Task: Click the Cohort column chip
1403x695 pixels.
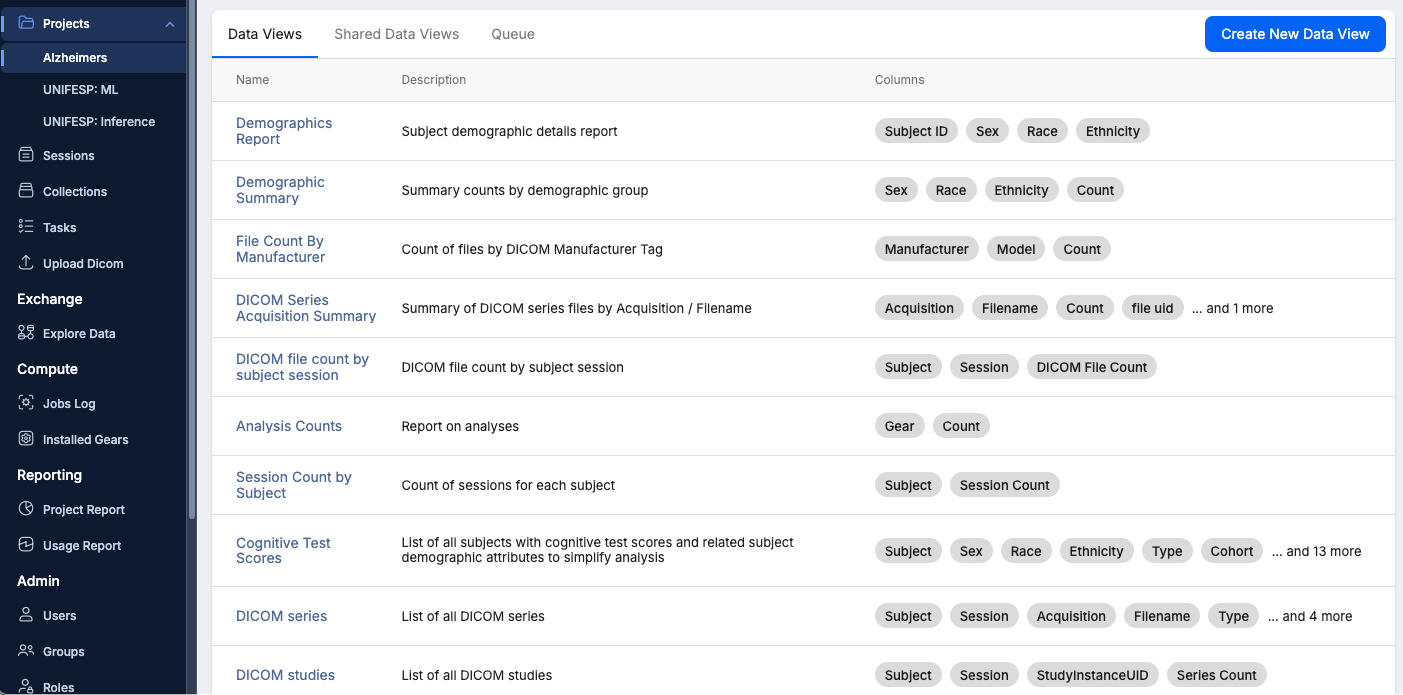Action: [1232, 551]
